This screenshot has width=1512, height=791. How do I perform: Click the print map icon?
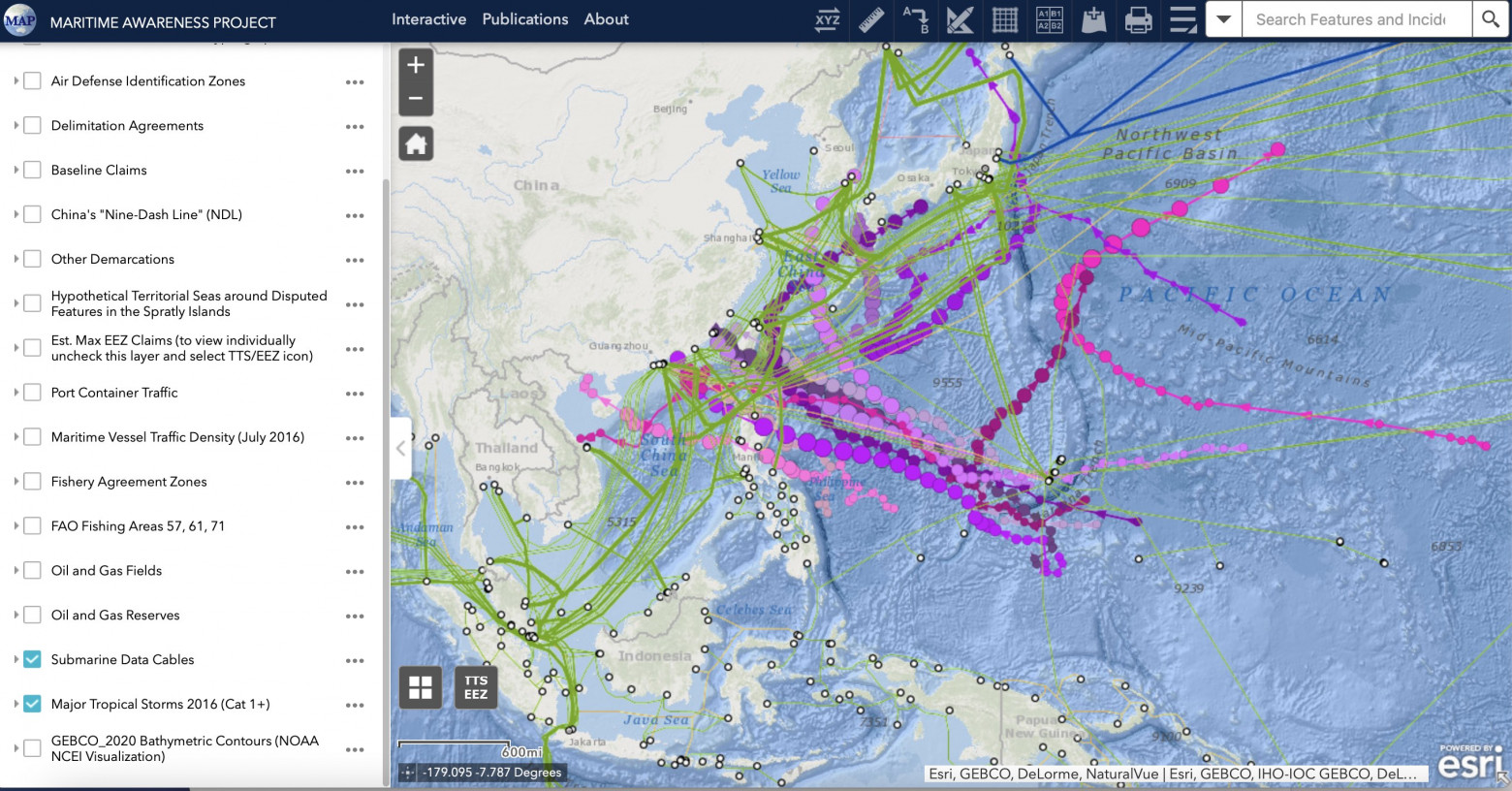1139,19
